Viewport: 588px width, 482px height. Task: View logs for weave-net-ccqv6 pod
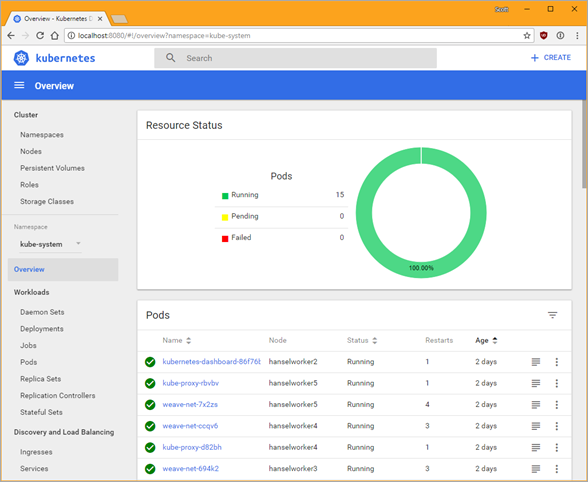point(536,426)
